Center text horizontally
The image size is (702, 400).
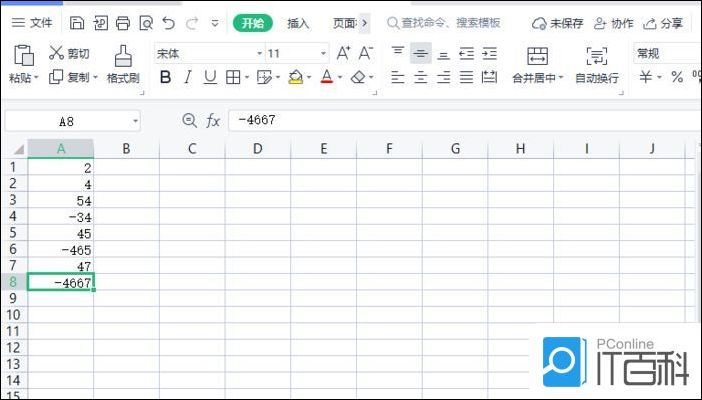(420, 77)
